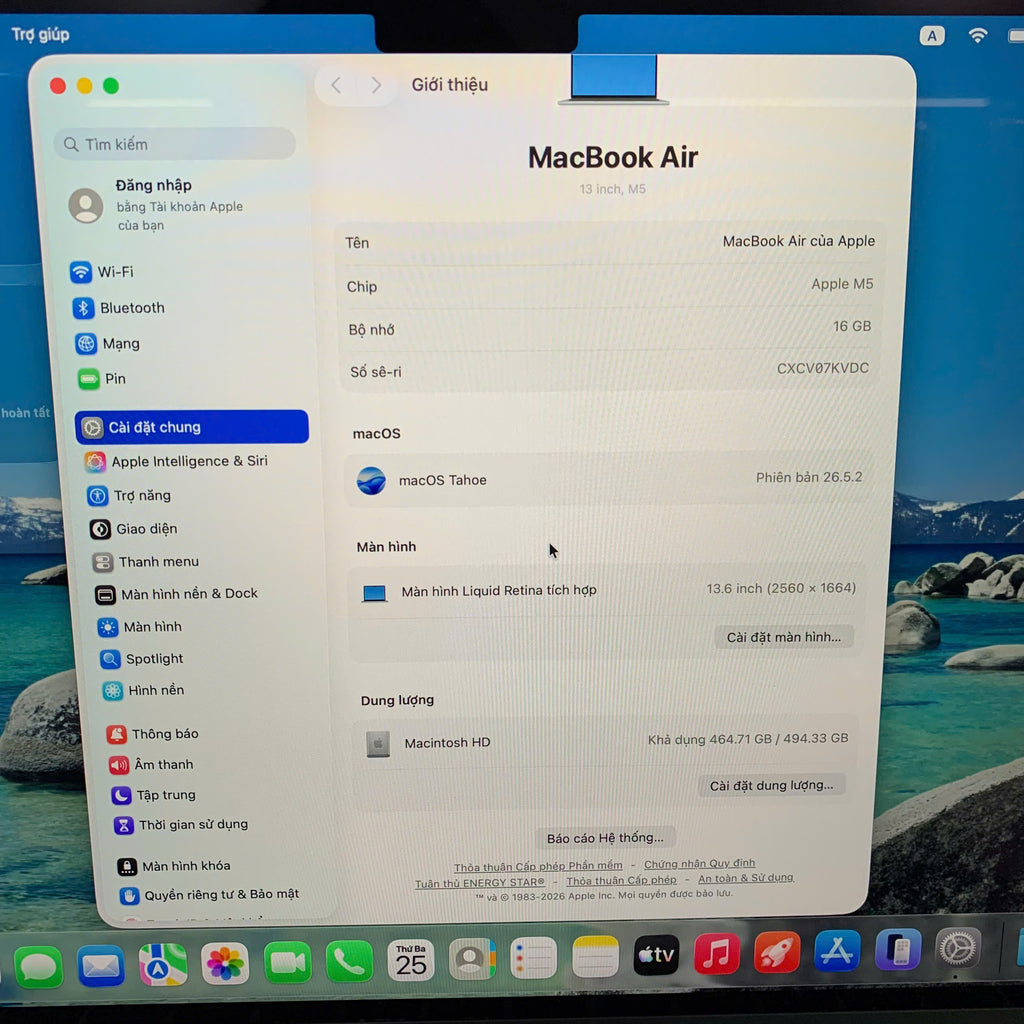Open Âm thanh sound settings
The width and height of the screenshot is (1024, 1024).
[151, 765]
